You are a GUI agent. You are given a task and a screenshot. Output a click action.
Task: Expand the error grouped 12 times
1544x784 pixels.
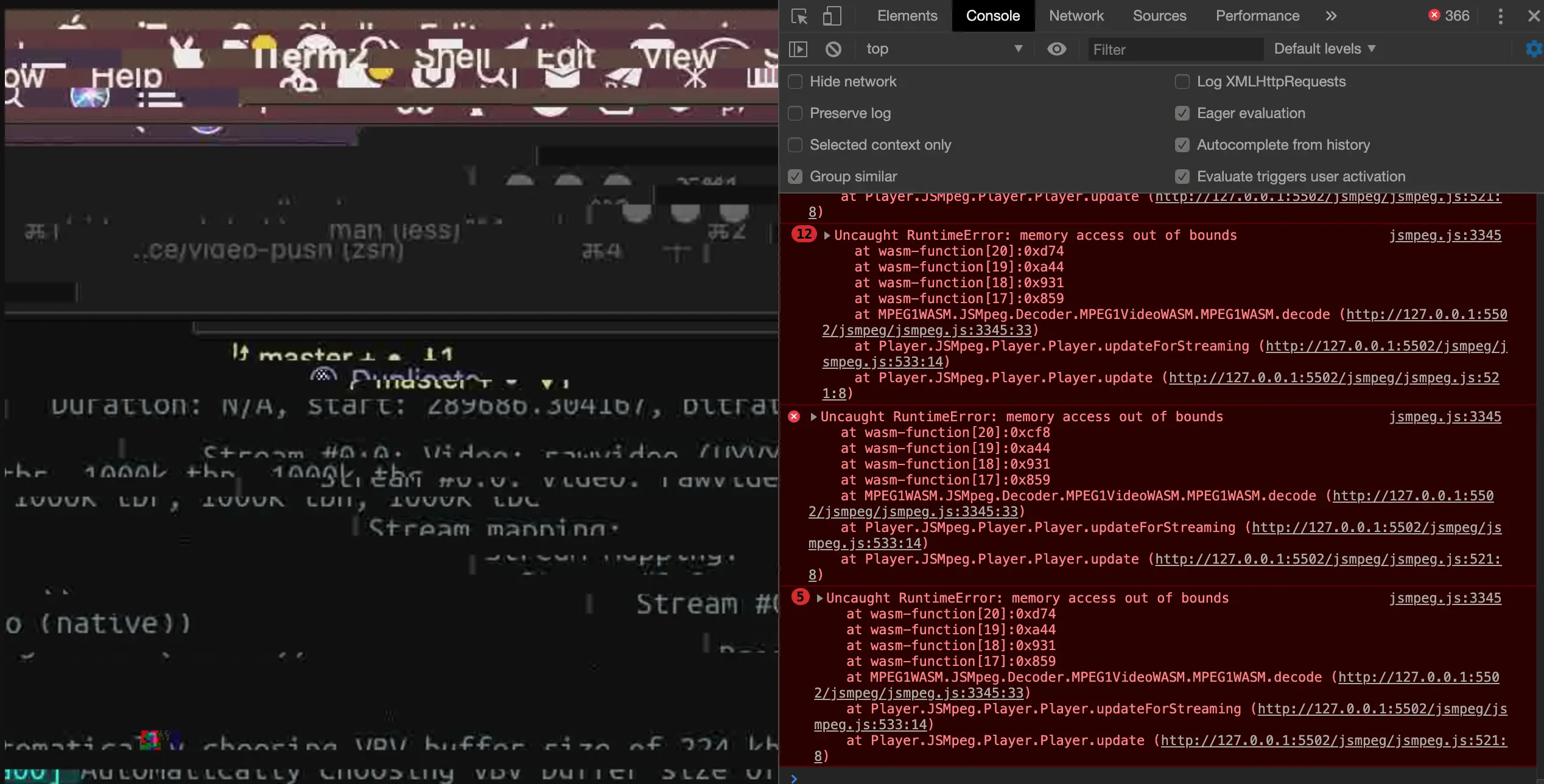coord(827,236)
